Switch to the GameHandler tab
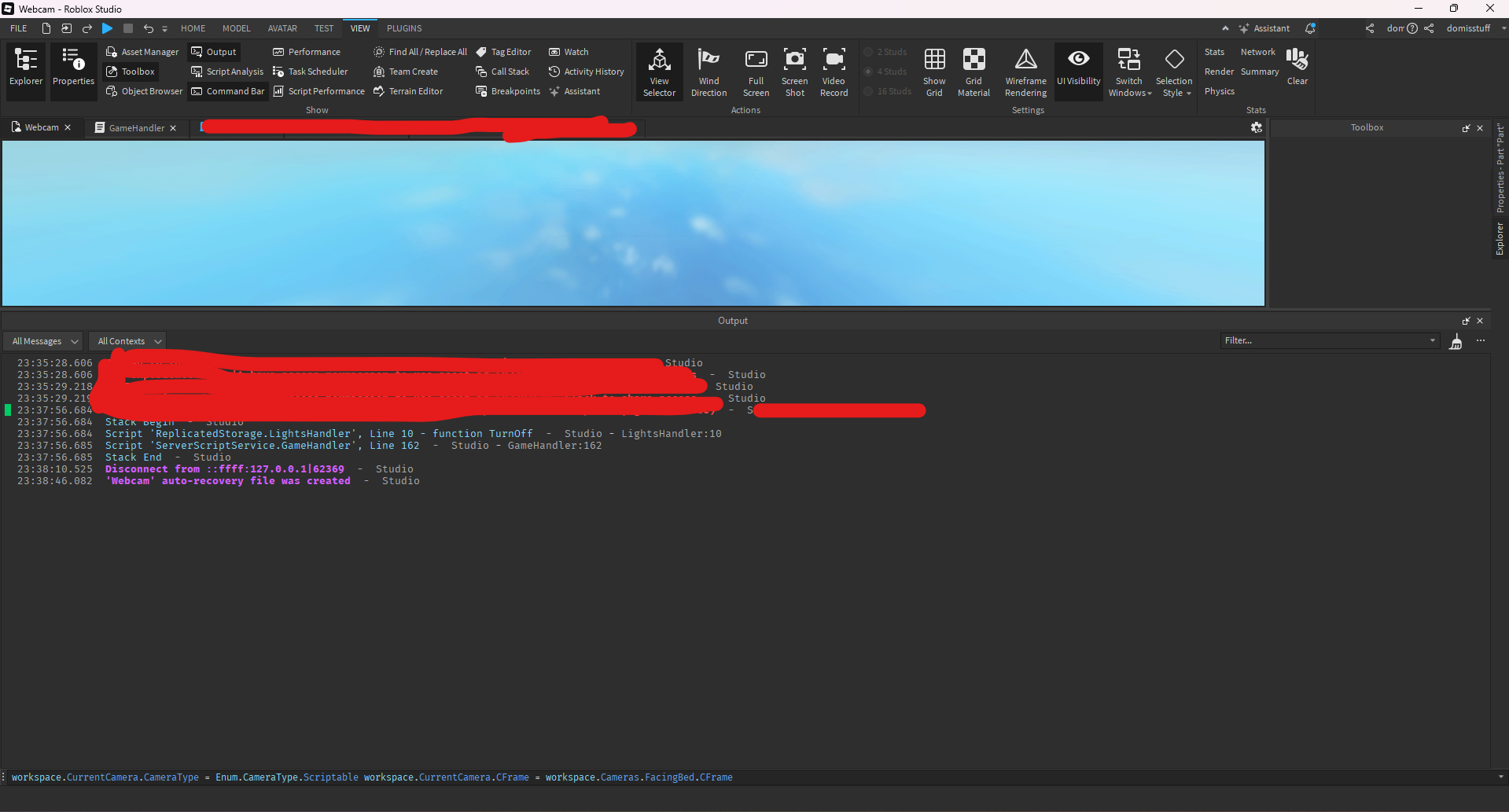This screenshot has width=1509, height=812. [135, 127]
